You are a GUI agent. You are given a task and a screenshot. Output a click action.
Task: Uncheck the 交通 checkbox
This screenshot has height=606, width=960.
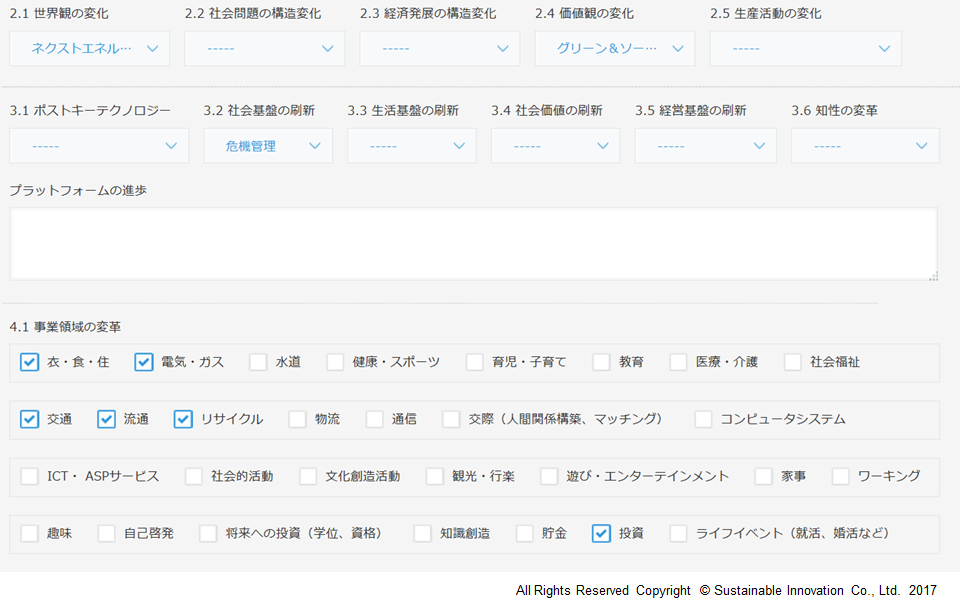click(29, 419)
